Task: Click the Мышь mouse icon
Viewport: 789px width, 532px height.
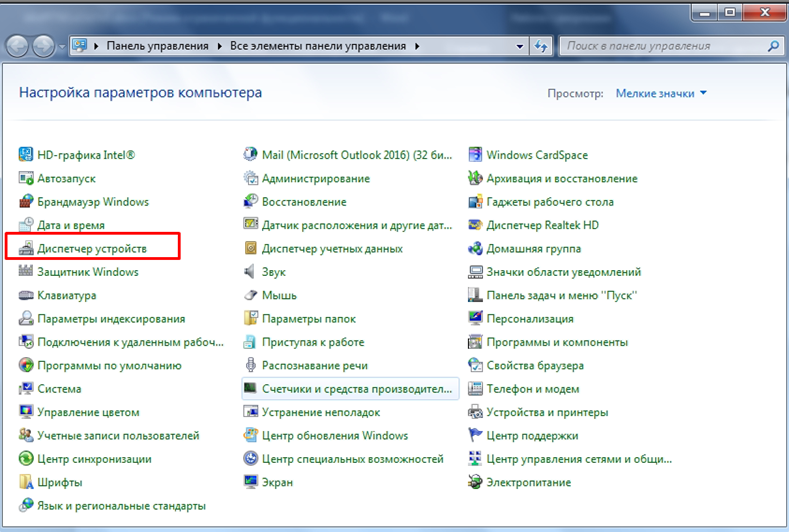Action: pos(250,295)
